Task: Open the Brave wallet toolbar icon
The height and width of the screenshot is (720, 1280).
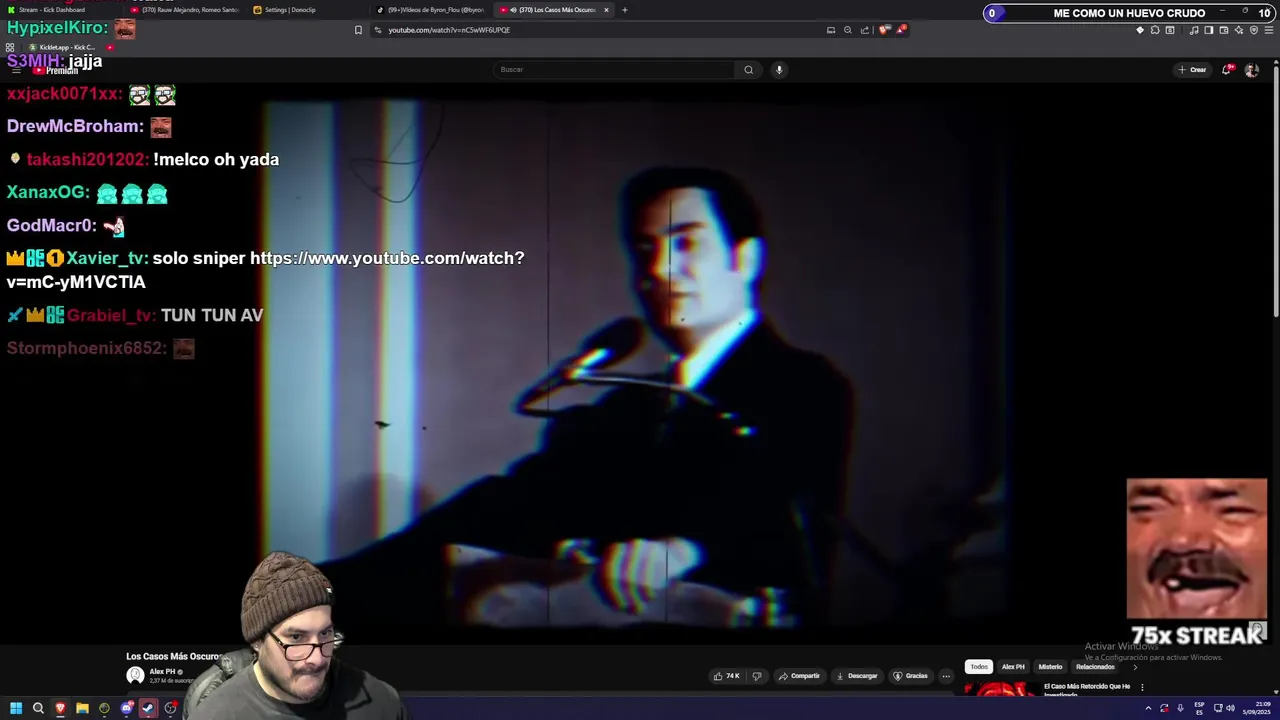Action: 1224,30
